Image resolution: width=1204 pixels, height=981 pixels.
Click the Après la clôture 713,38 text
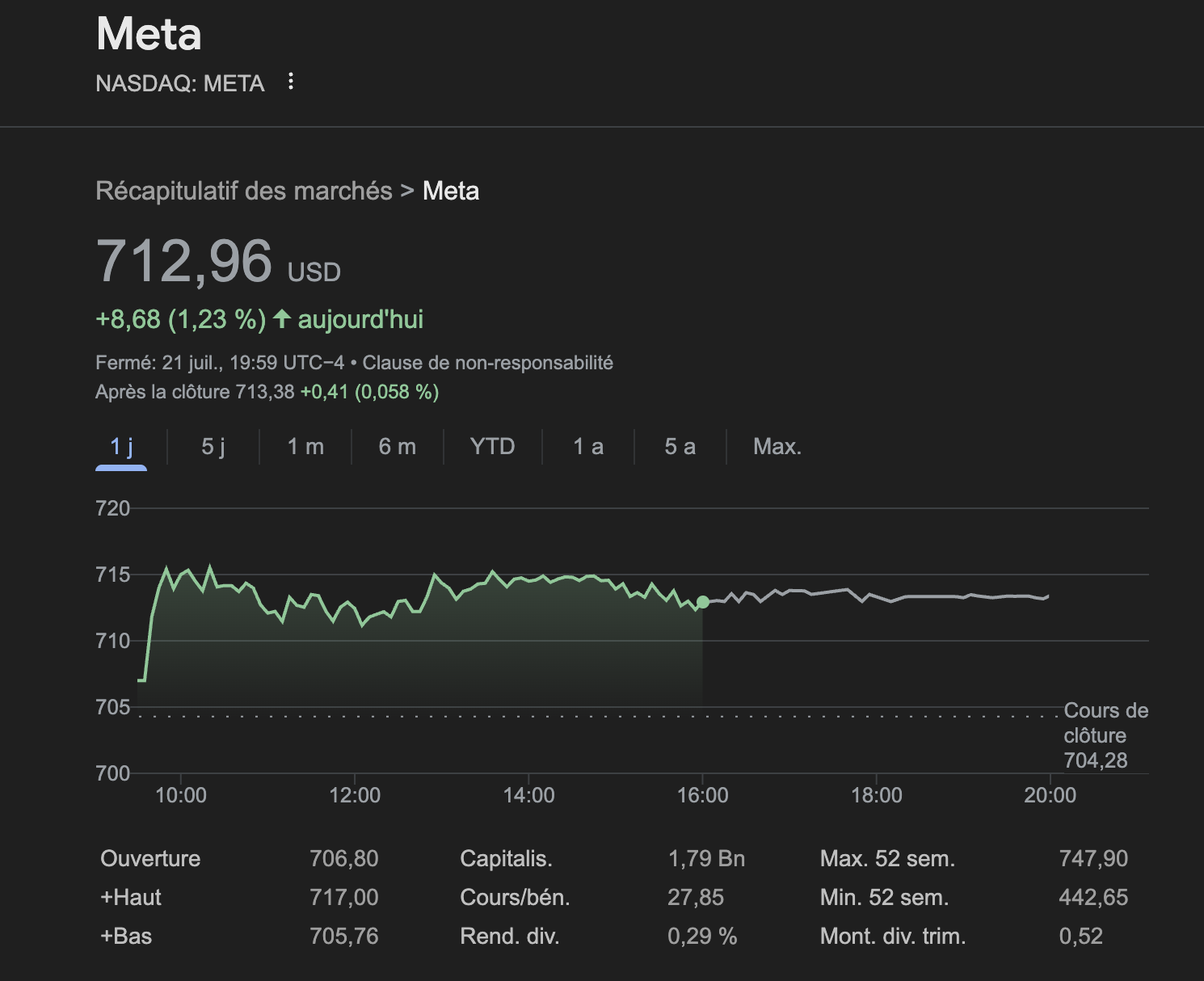click(x=195, y=392)
